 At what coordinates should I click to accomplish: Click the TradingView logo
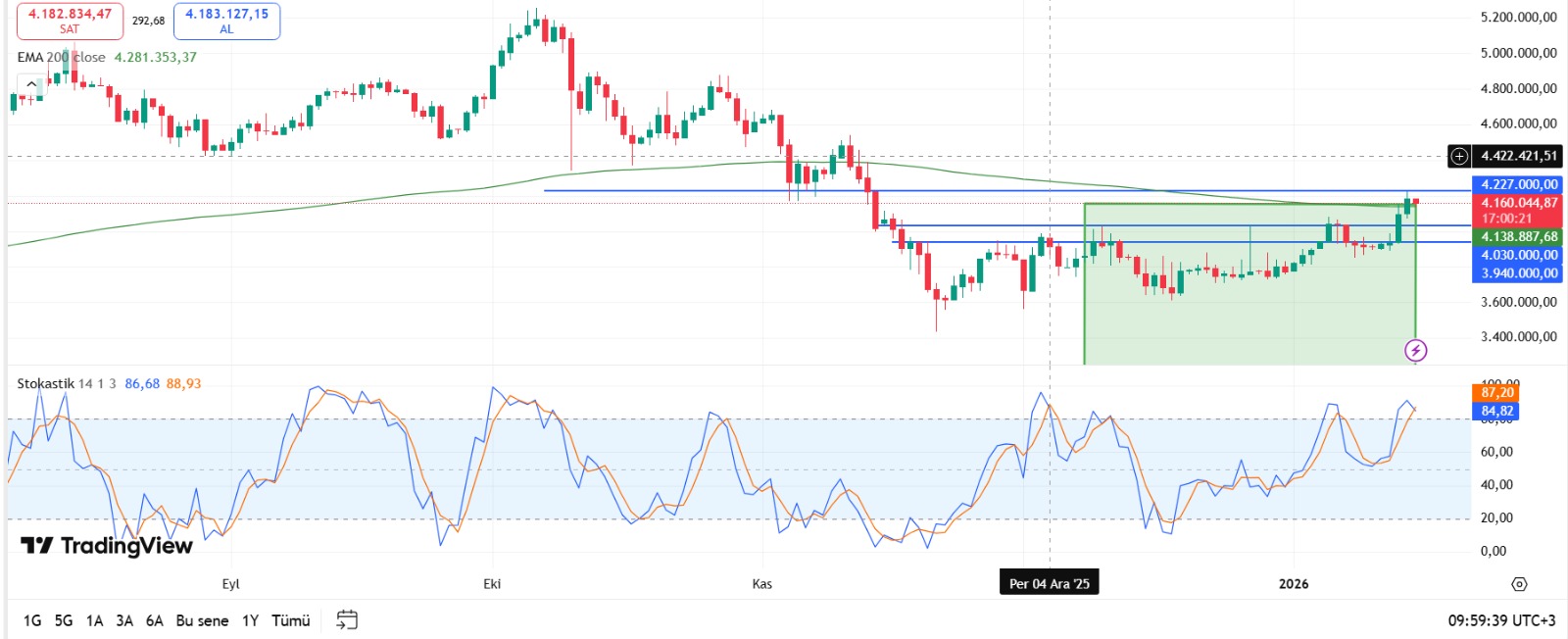[106, 546]
